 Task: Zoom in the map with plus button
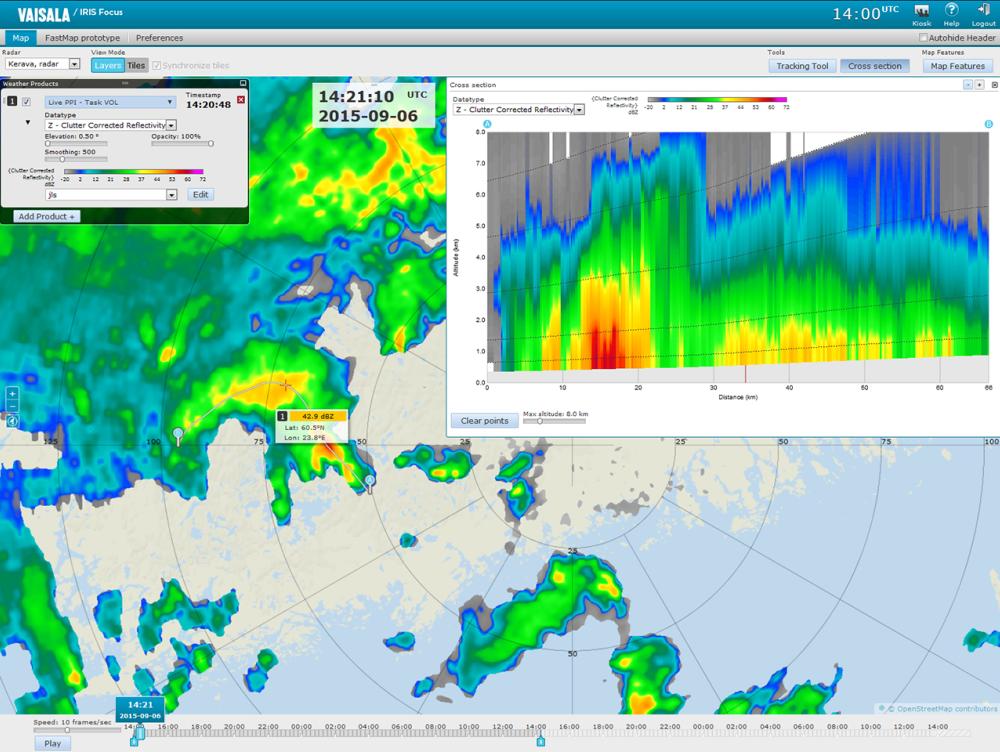point(12,394)
